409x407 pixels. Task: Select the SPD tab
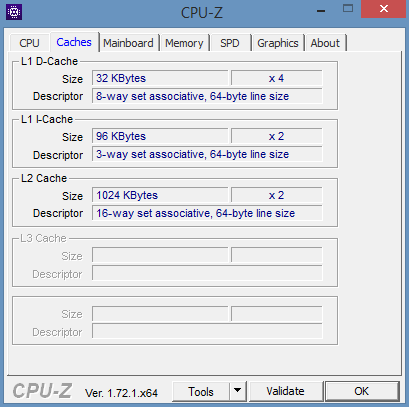pyautogui.click(x=230, y=43)
